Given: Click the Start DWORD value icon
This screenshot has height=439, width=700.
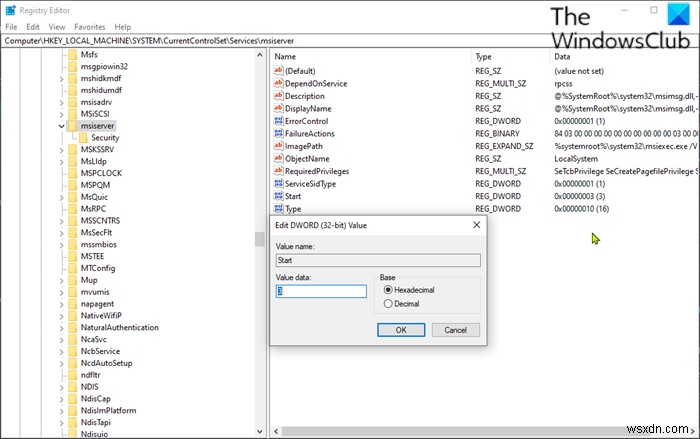Looking at the screenshot, I should 279,196.
